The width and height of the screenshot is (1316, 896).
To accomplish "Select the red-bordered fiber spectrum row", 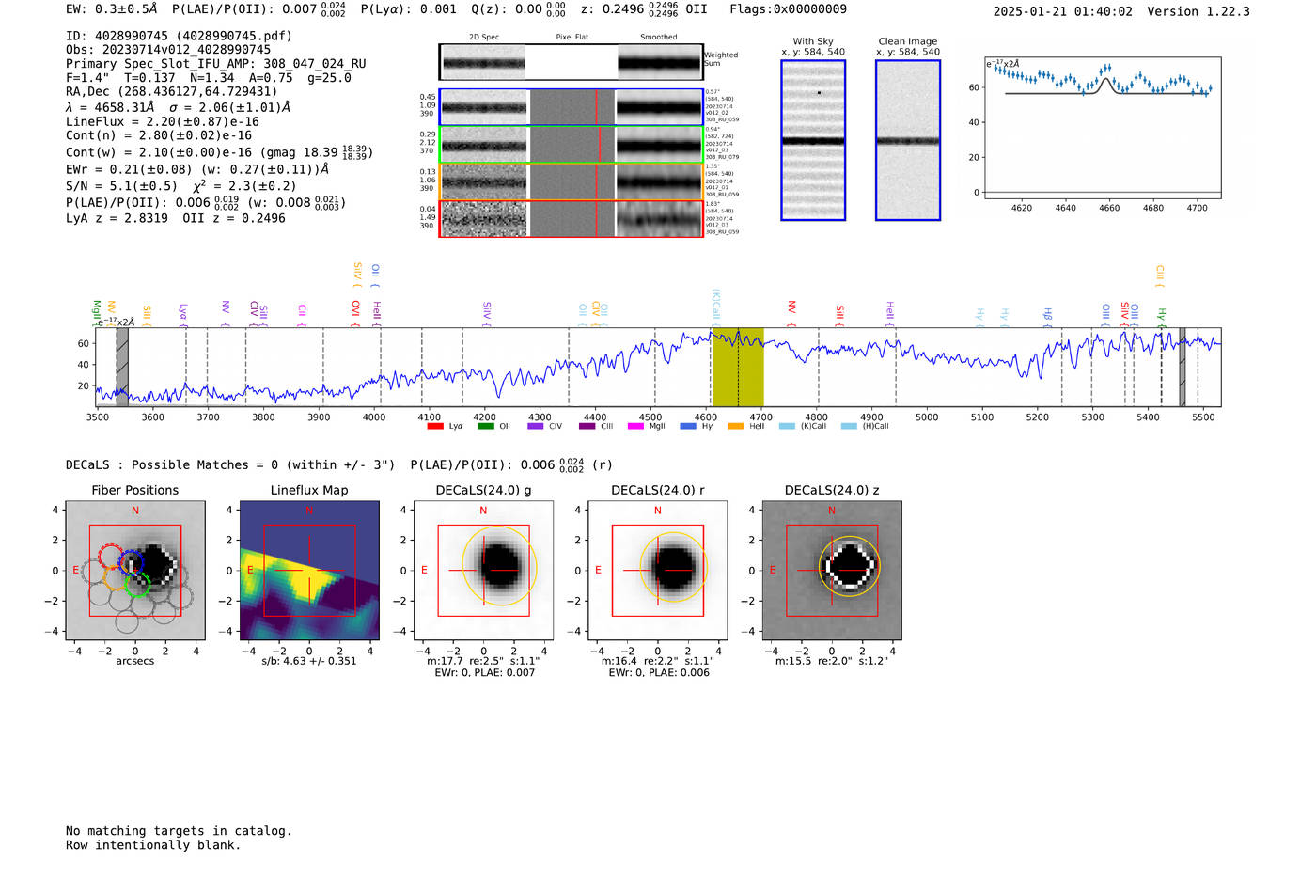I will tap(571, 219).
